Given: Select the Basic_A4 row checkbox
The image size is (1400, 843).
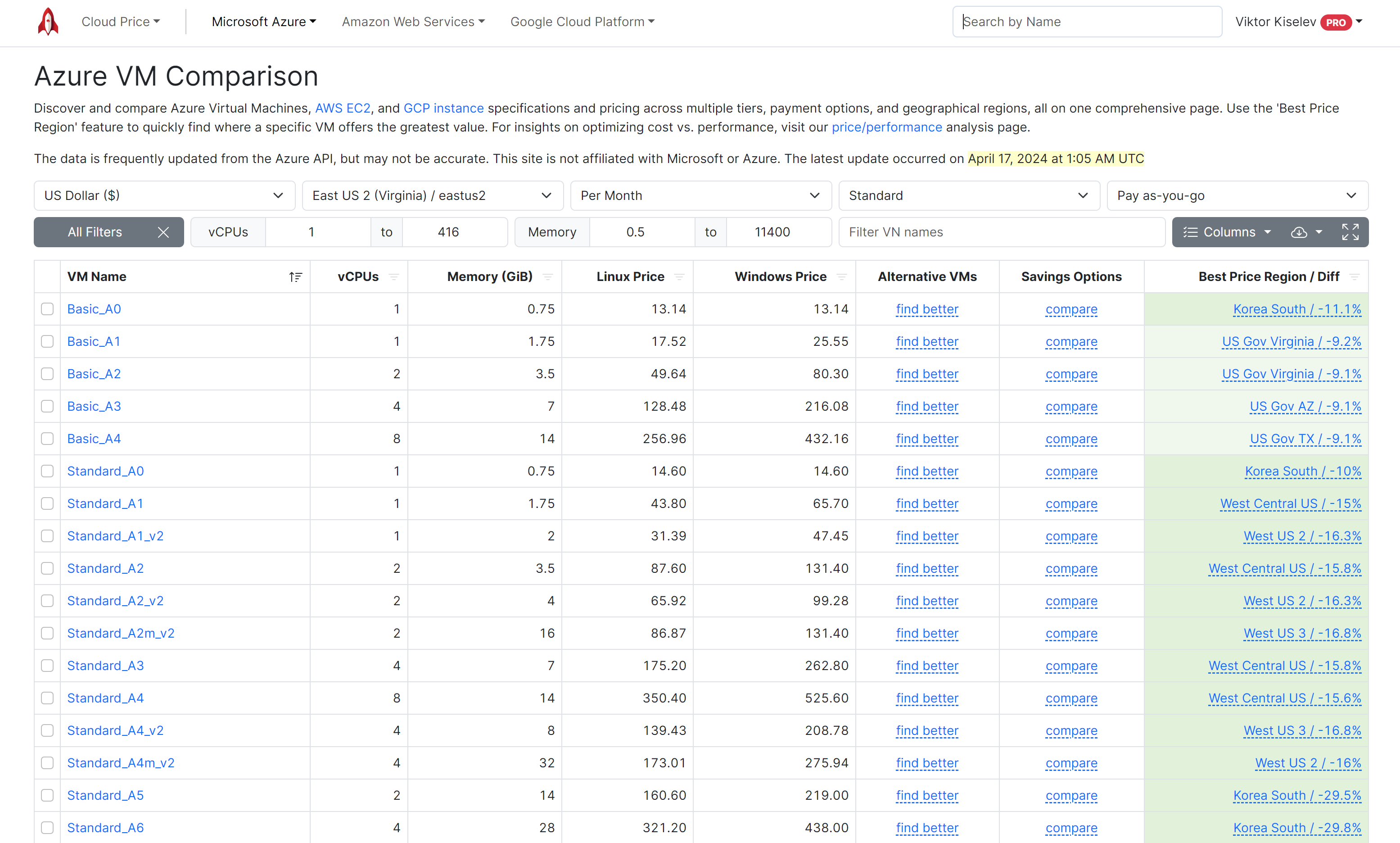Looking at the screenshot, I should click(47, 439).
